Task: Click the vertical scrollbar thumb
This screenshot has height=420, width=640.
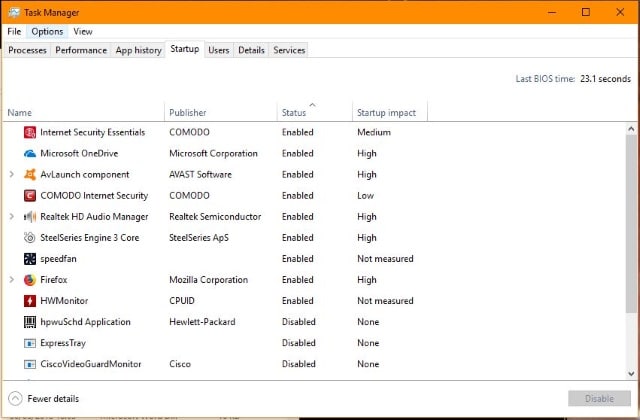Action: (x=631, y=224)
